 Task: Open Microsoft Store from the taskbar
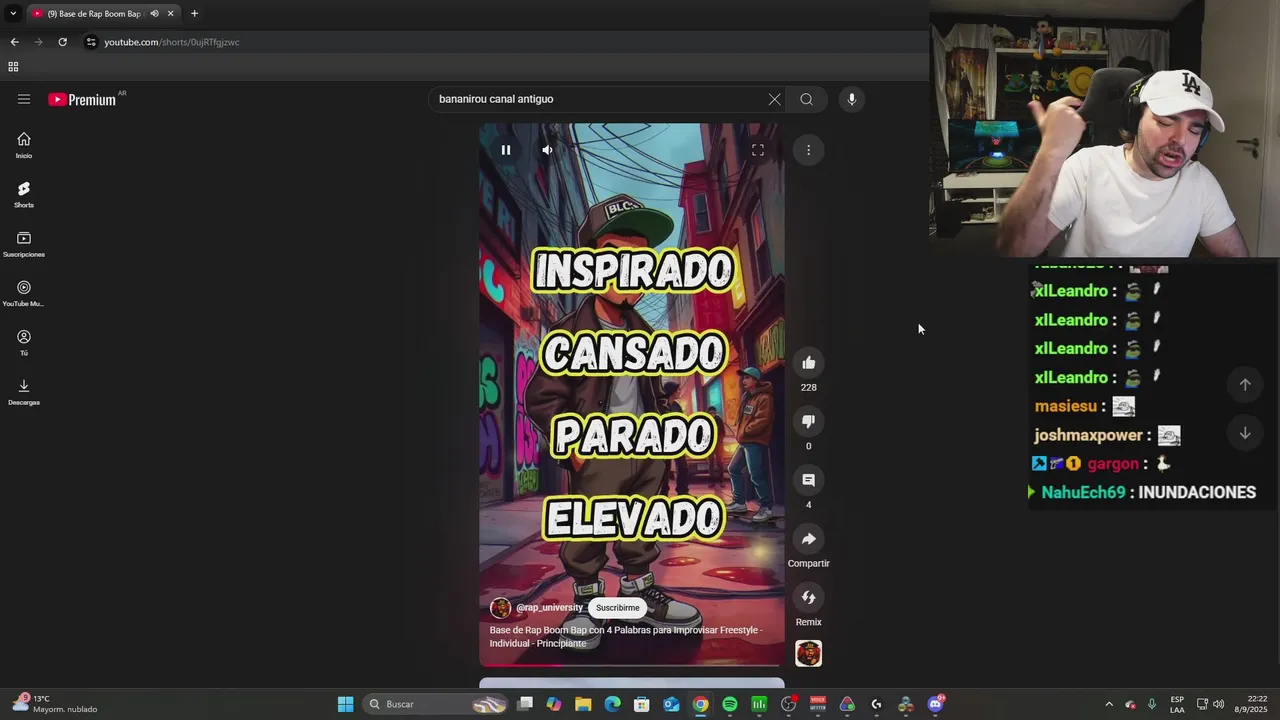[x=642, y=704]
